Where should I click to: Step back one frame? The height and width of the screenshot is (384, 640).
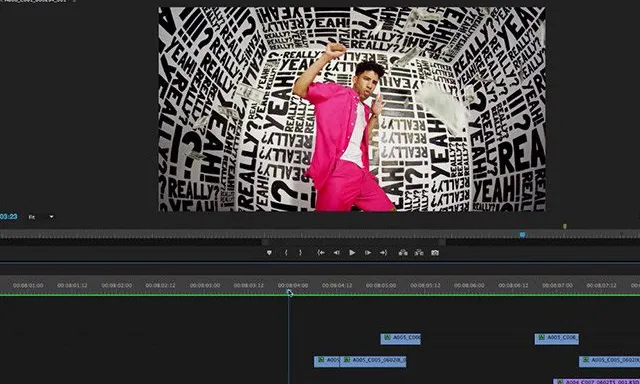pyautogui.click(x=336, y=253)
